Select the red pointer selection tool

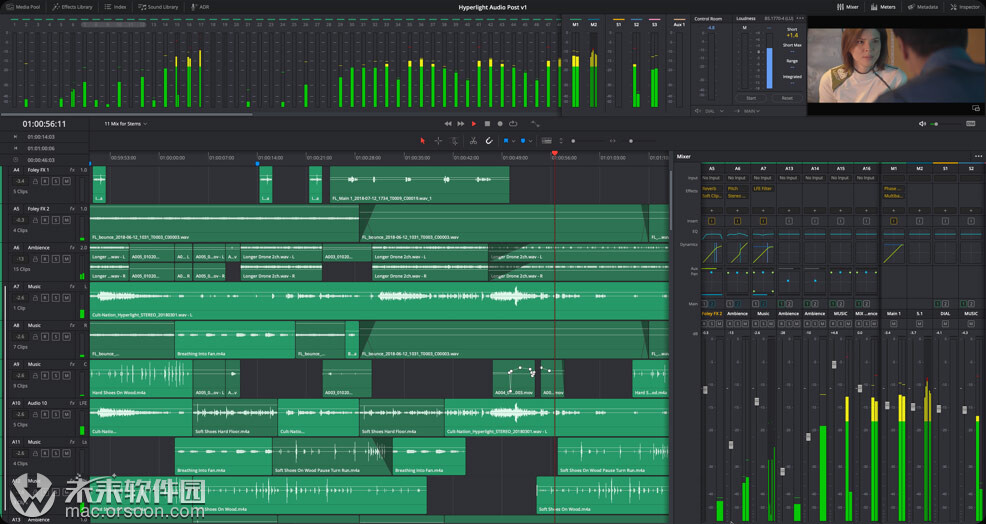423,141
